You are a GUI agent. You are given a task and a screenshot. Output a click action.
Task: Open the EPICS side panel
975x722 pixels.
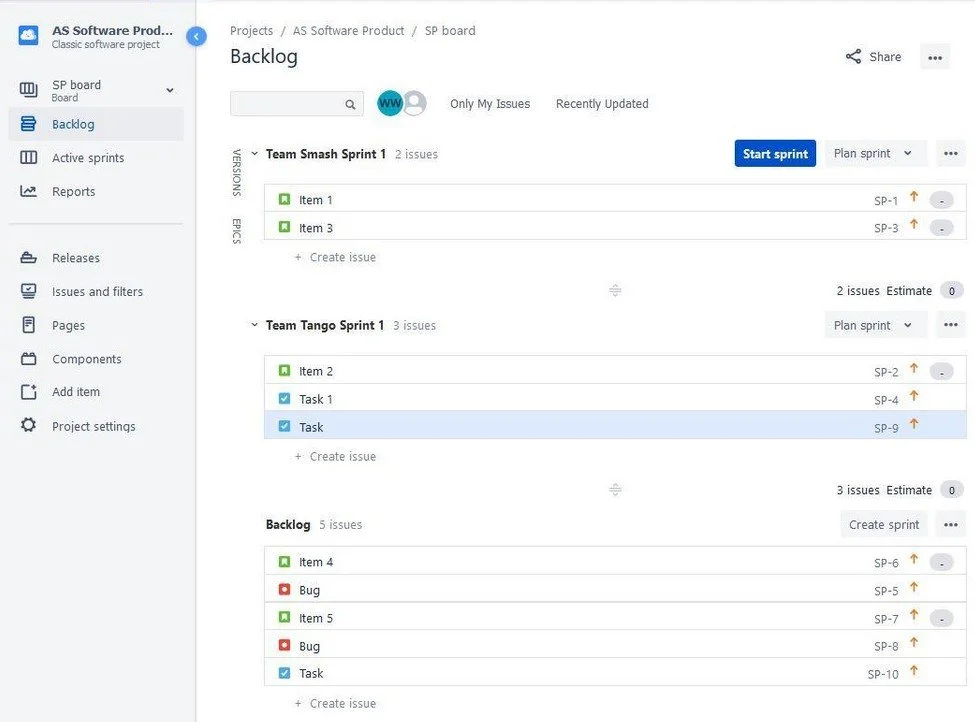(236, 231)
